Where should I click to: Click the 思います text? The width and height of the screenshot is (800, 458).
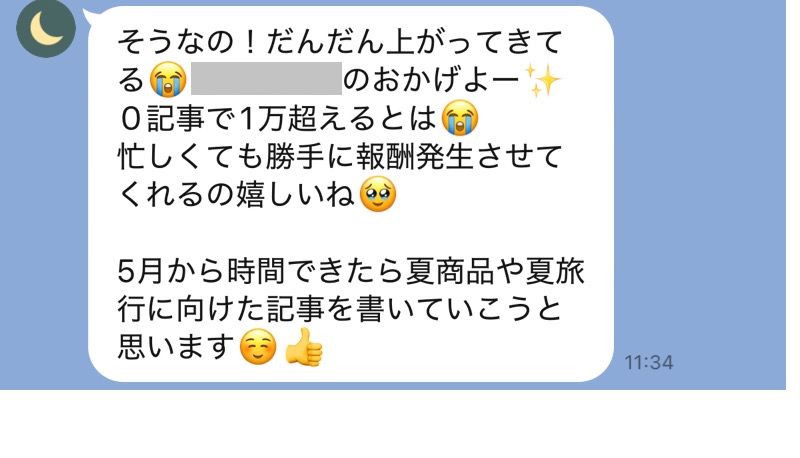[x=177, y=347]
